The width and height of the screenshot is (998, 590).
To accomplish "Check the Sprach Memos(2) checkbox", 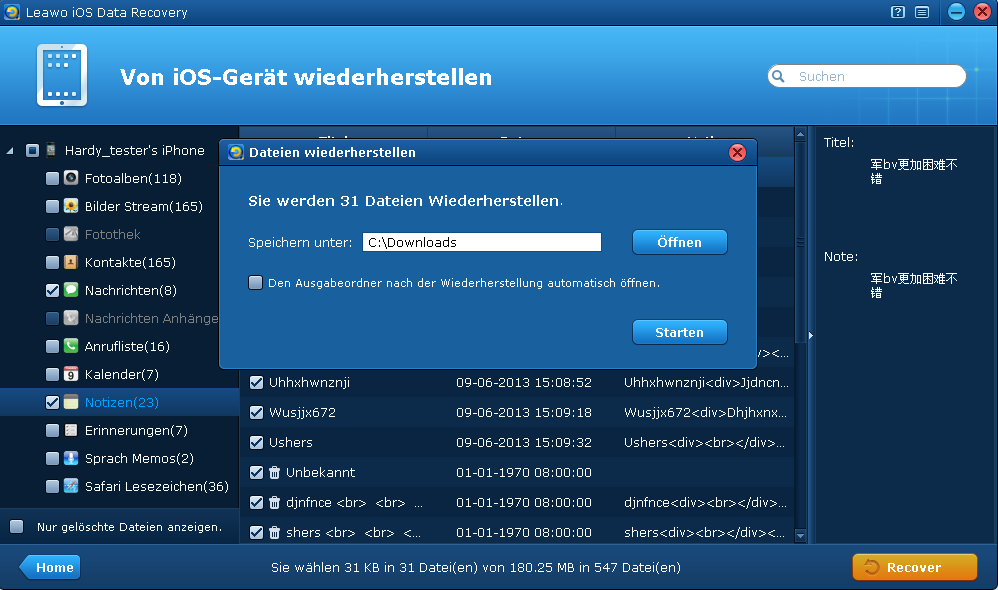I will pos(53,458).
